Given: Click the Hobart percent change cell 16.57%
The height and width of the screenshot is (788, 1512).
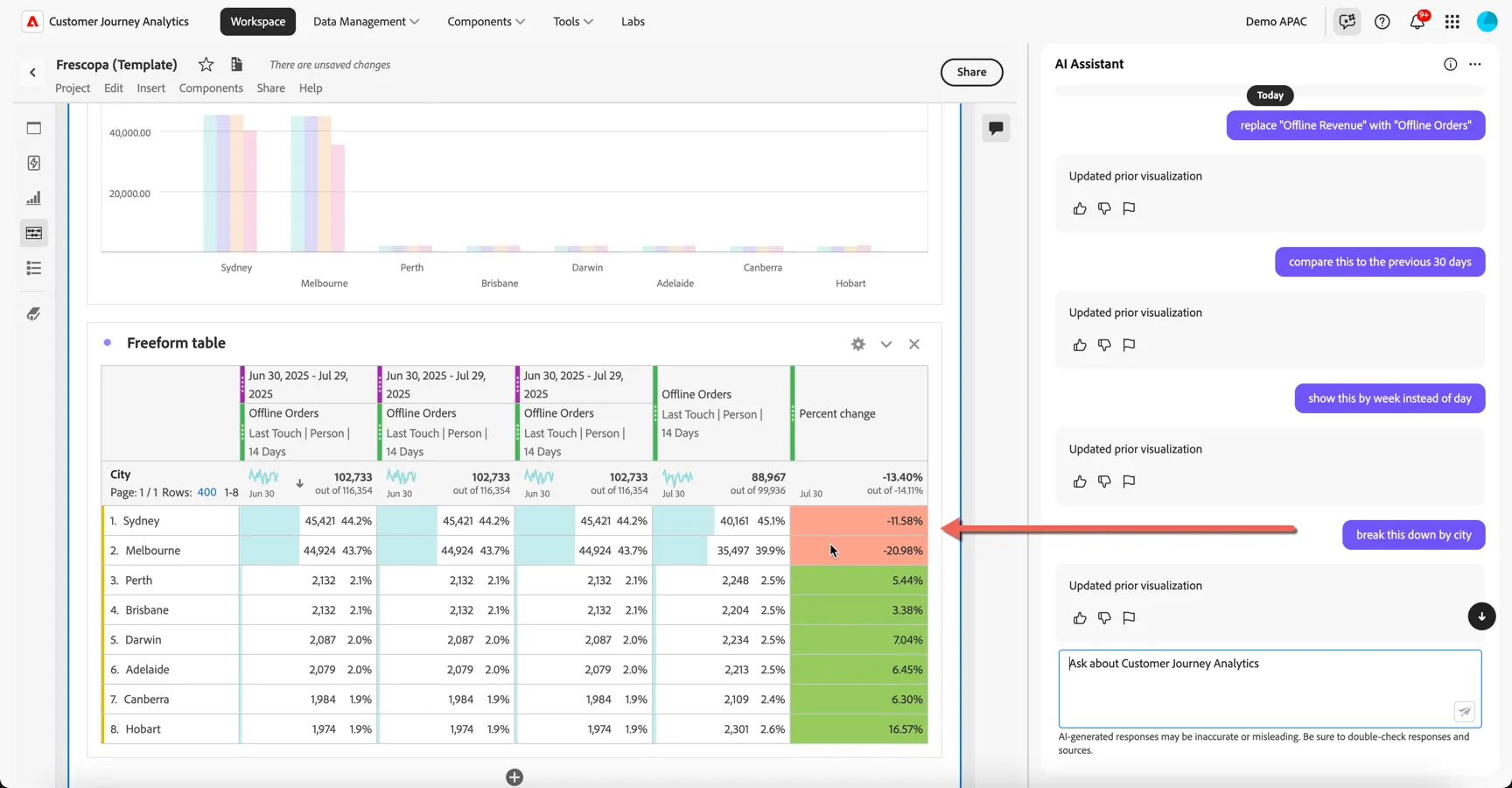Looking at the screenshot, I should [859, 728].
